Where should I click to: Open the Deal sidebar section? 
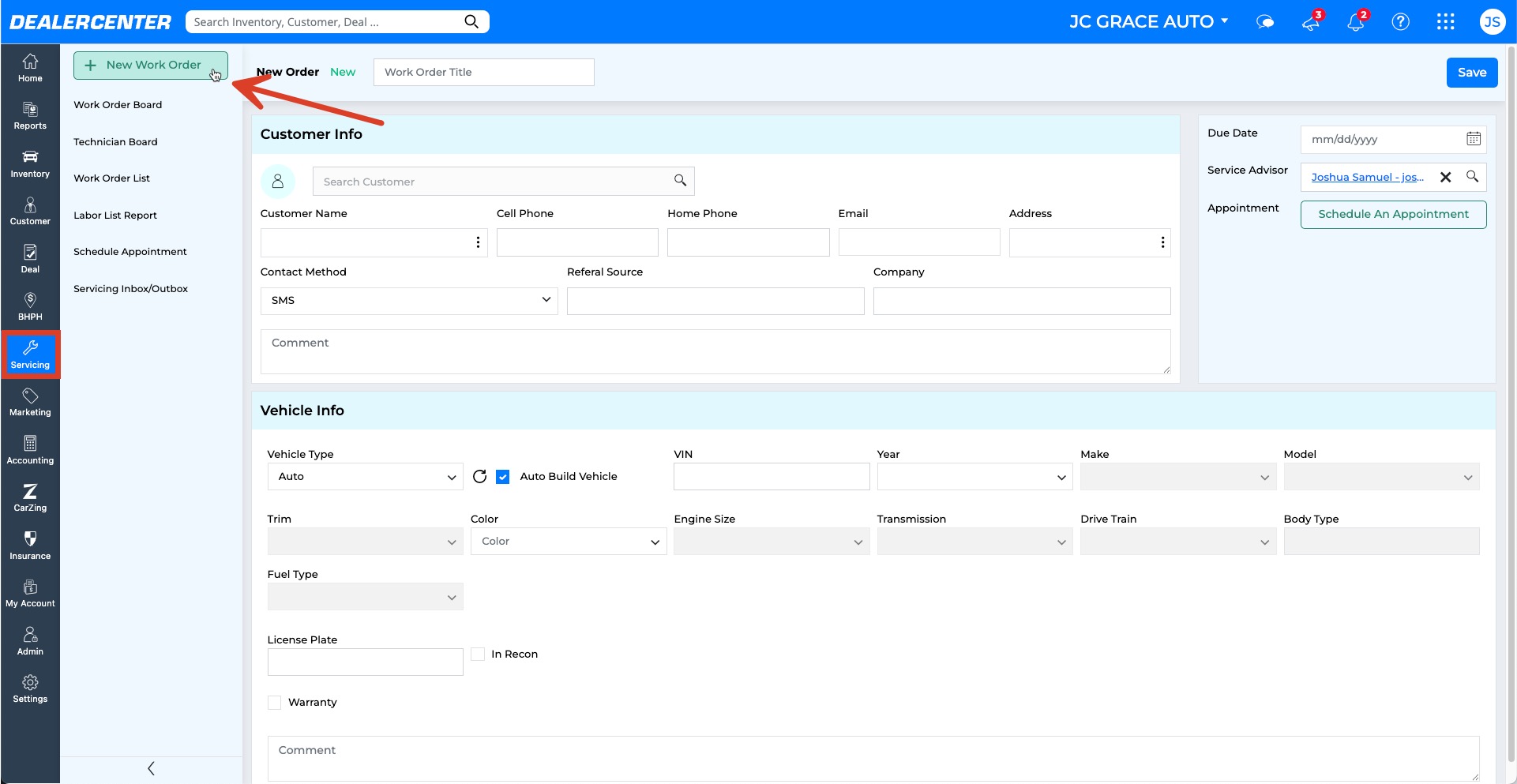(x=30, y=259)
